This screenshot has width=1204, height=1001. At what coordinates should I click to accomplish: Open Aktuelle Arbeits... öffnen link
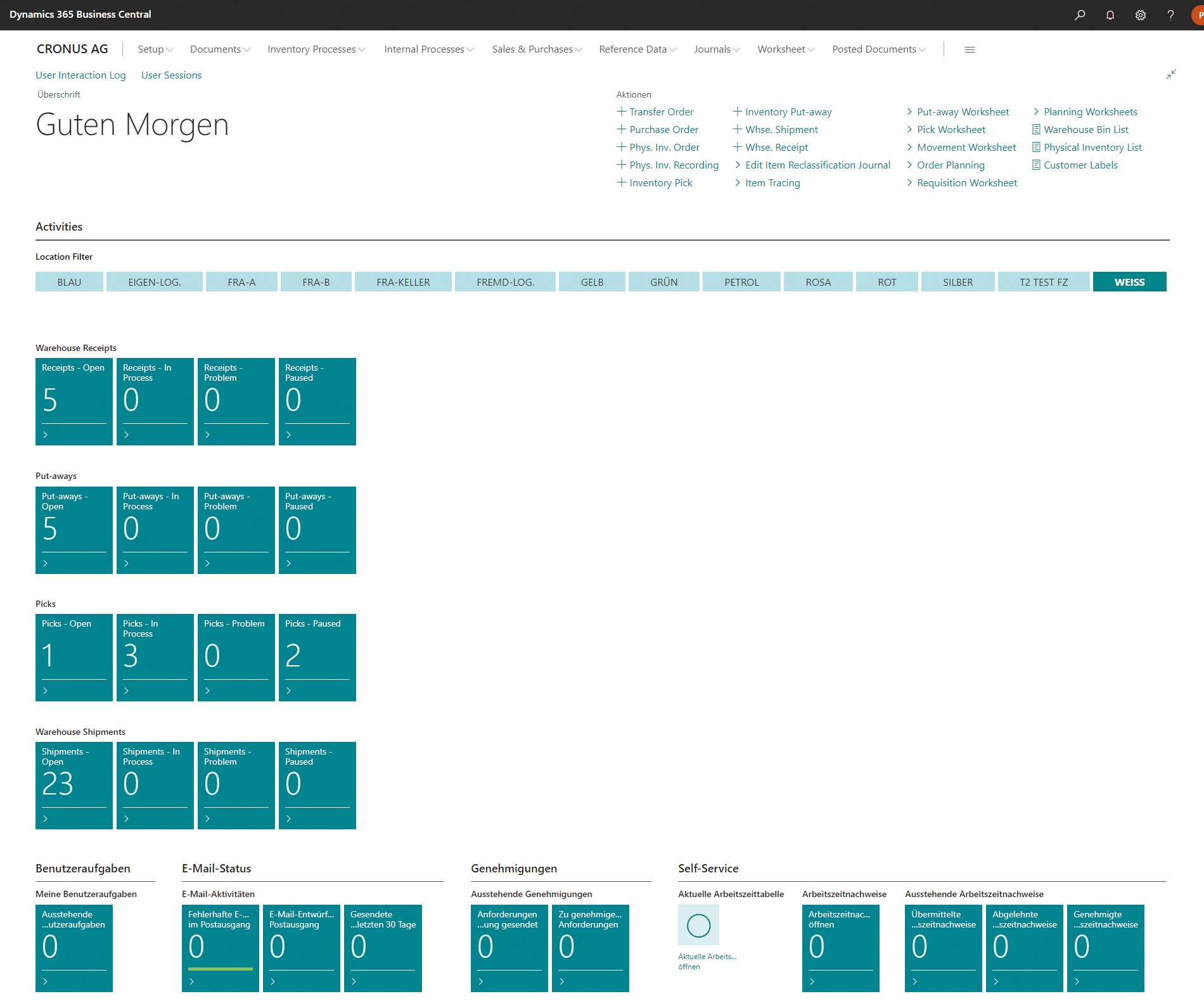coord(707,961)
